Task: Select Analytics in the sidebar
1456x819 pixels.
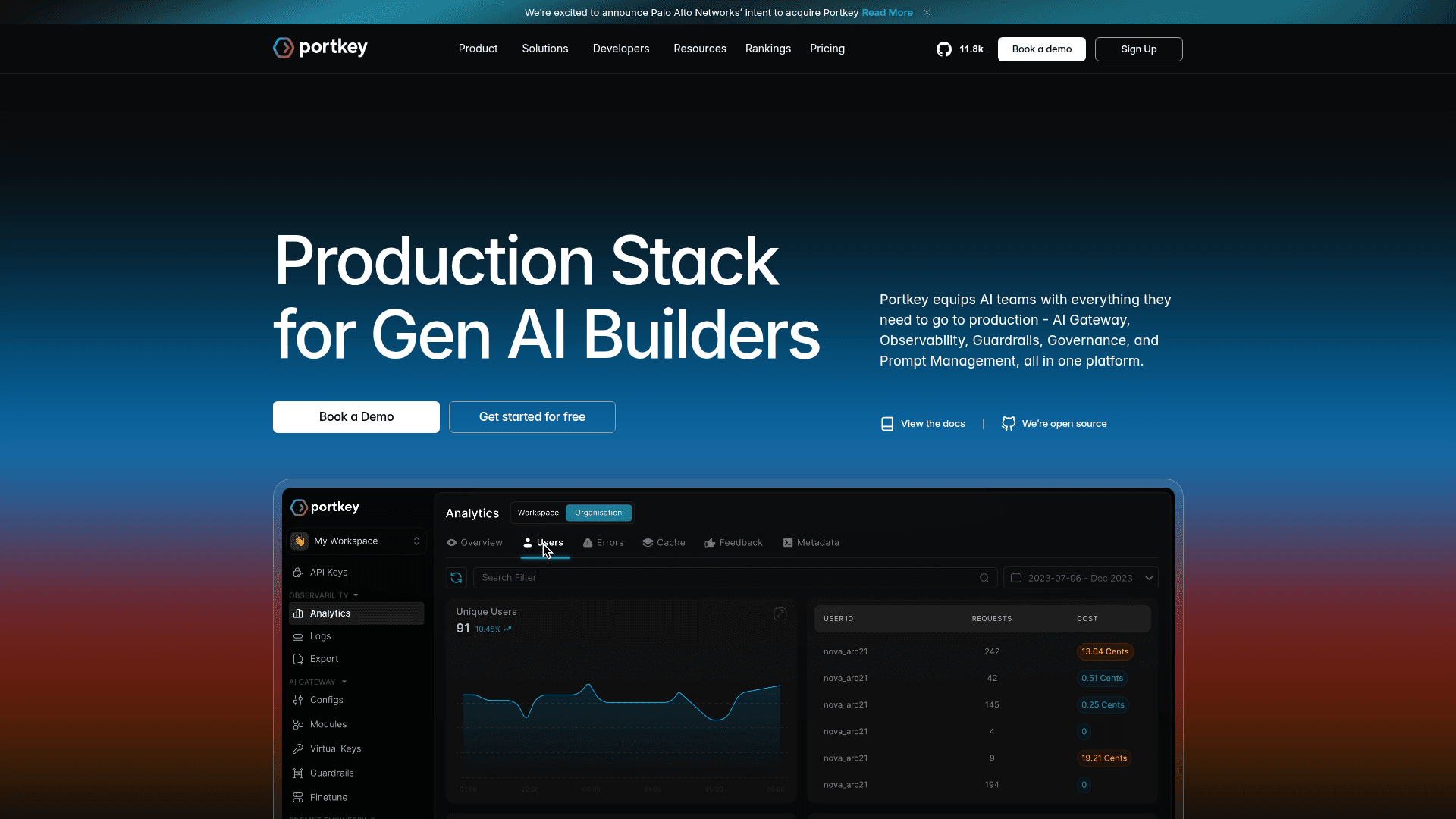Action: click(356, 613)
